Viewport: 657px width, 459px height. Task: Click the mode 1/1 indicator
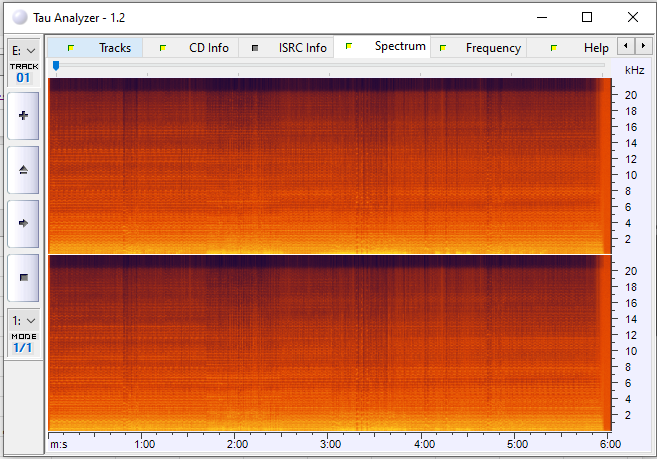(23, 347)
